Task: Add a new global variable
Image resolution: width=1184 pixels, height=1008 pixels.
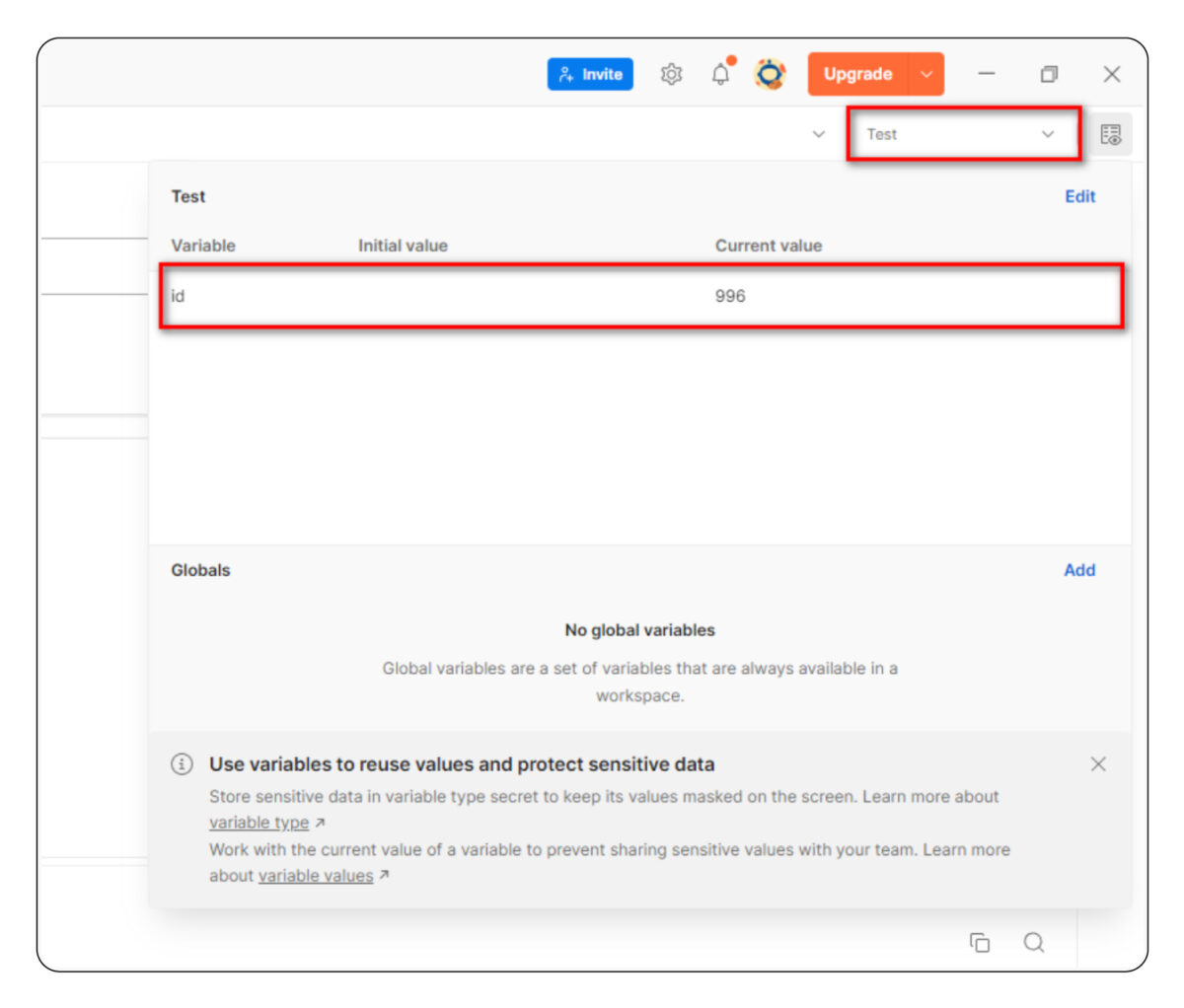Action: (1079, 570)
